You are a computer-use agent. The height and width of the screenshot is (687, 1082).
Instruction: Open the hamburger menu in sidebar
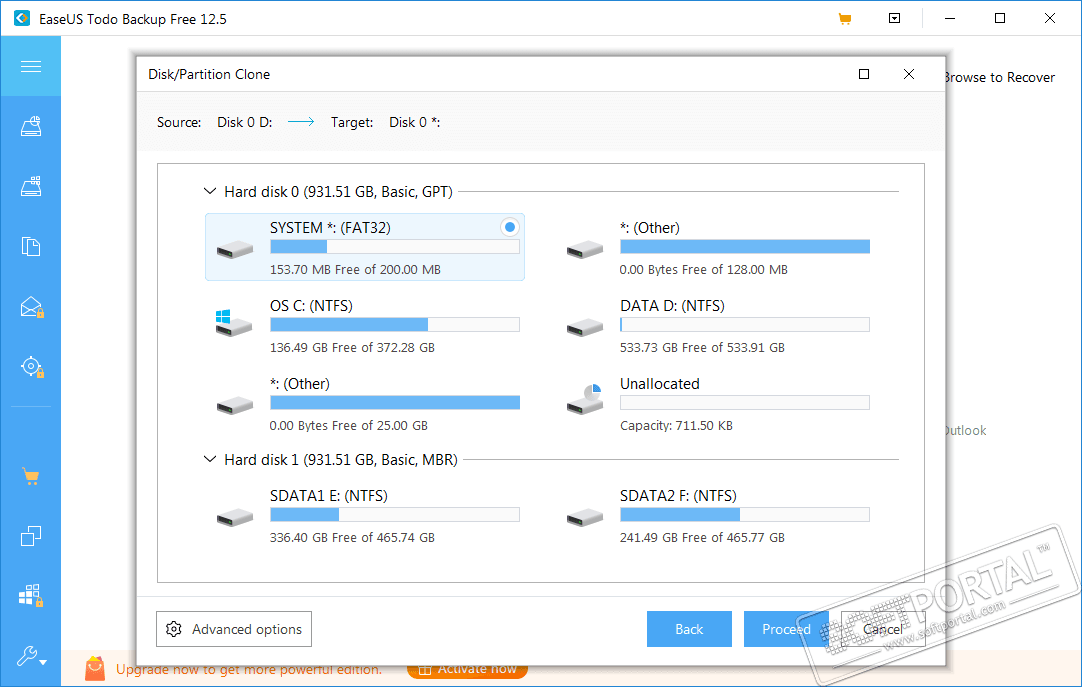pyautogui.click(x=30, y=66)
